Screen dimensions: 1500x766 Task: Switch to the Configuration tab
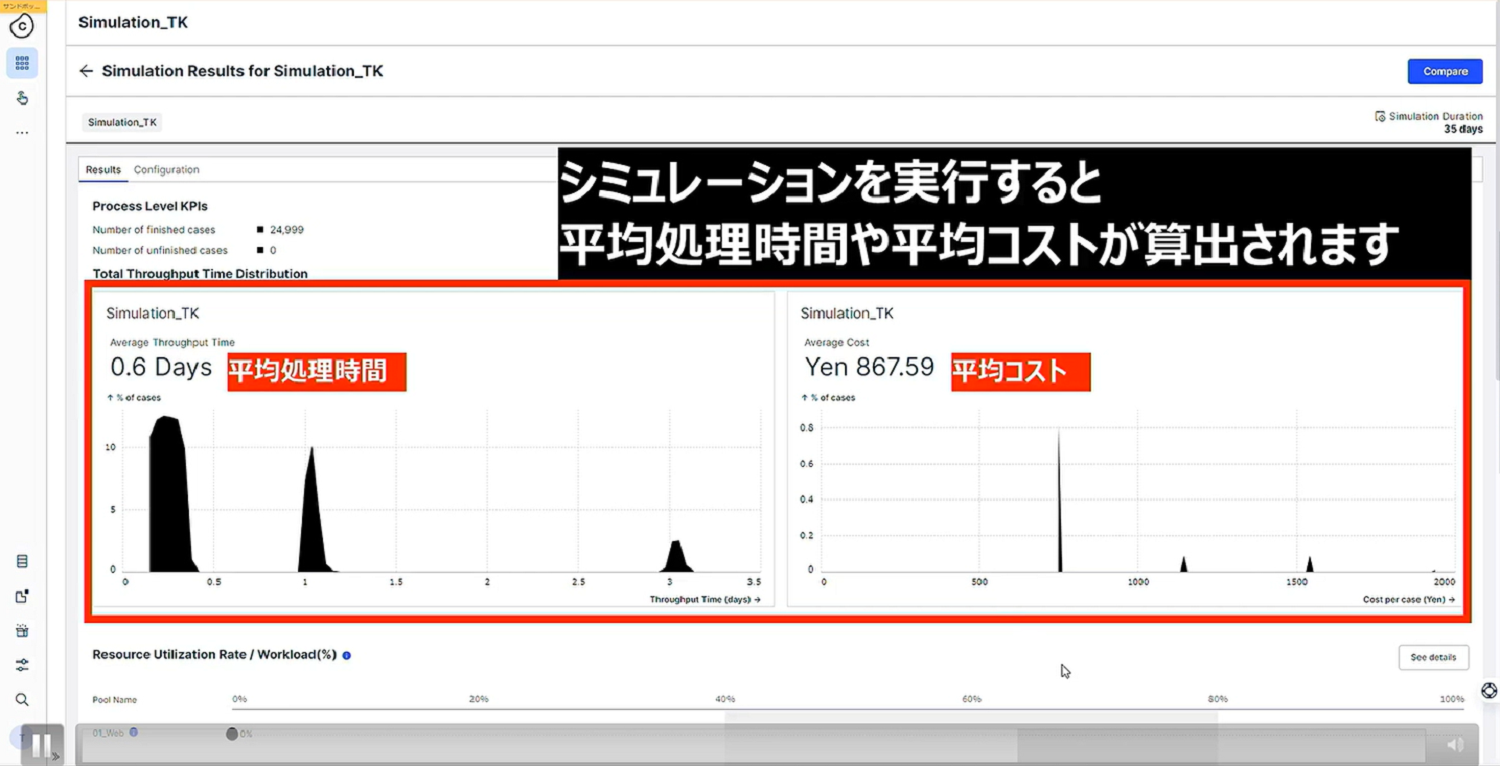pyautogui.click(x=166, y=170)
